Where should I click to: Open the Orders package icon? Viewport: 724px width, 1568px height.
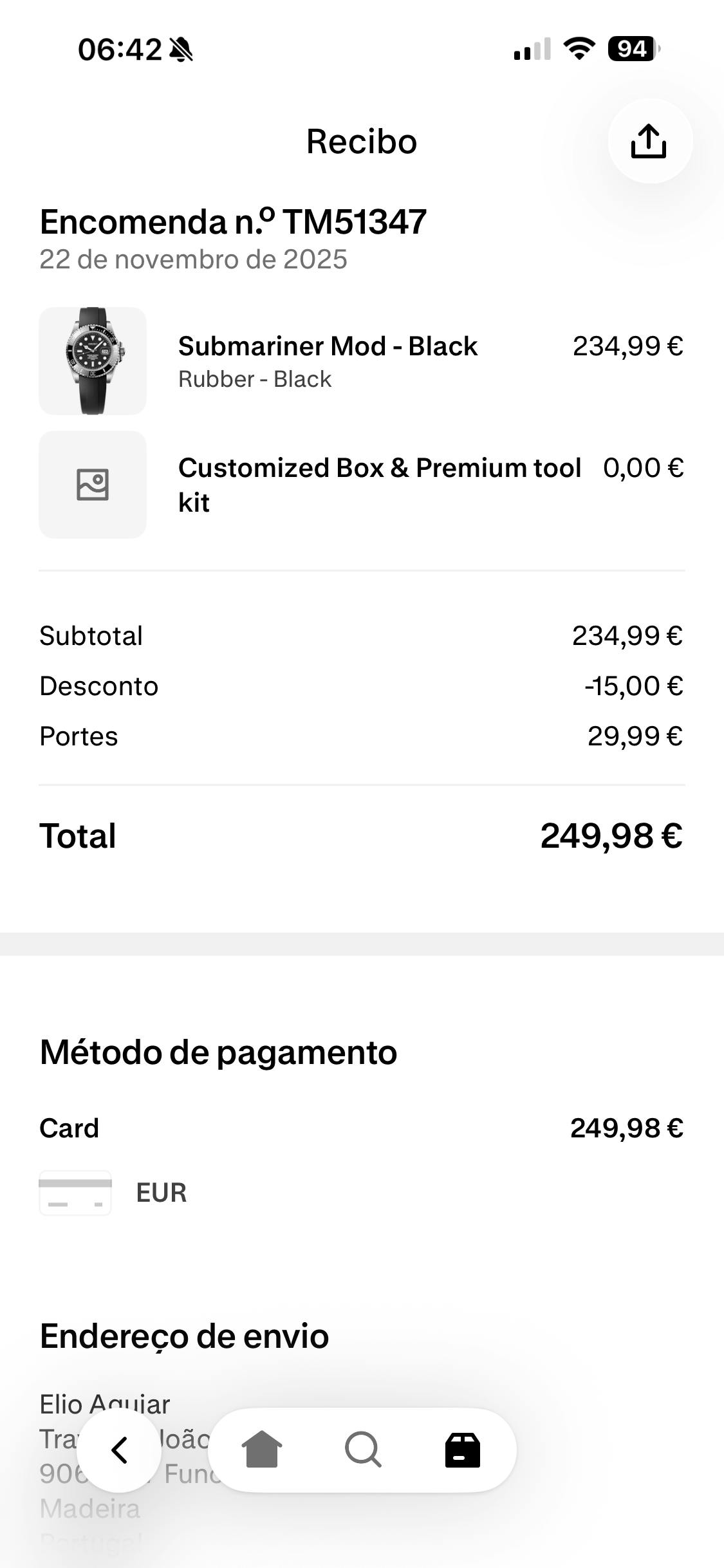(463, 1450)
